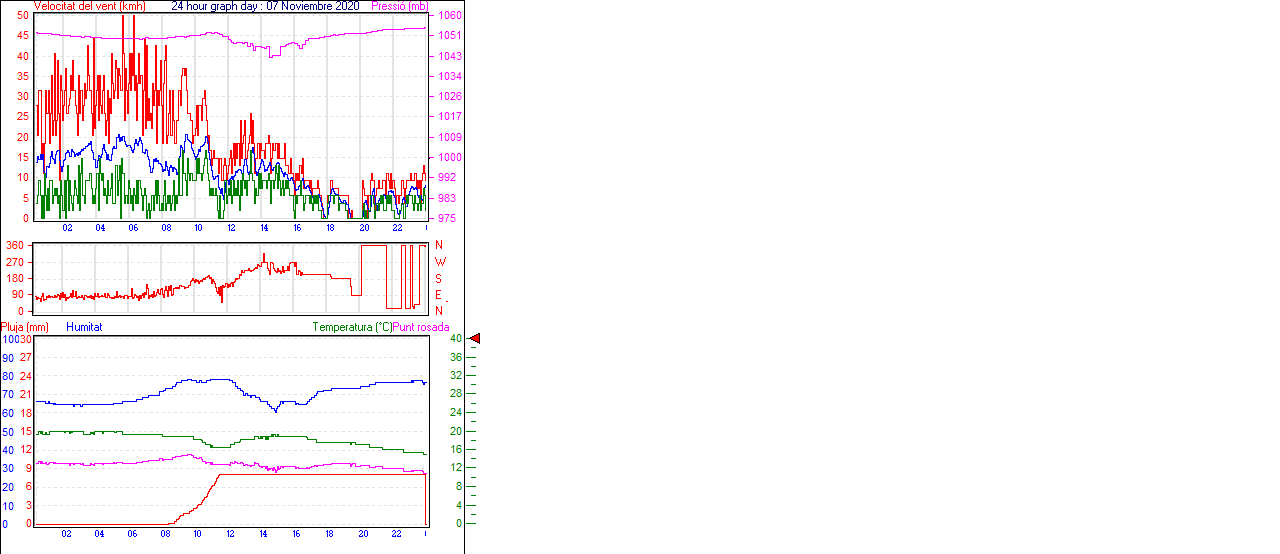Click the 360 value on wind direction axis
The height and width of the screenshot is (554, 1280).
(x=15, y=245)
